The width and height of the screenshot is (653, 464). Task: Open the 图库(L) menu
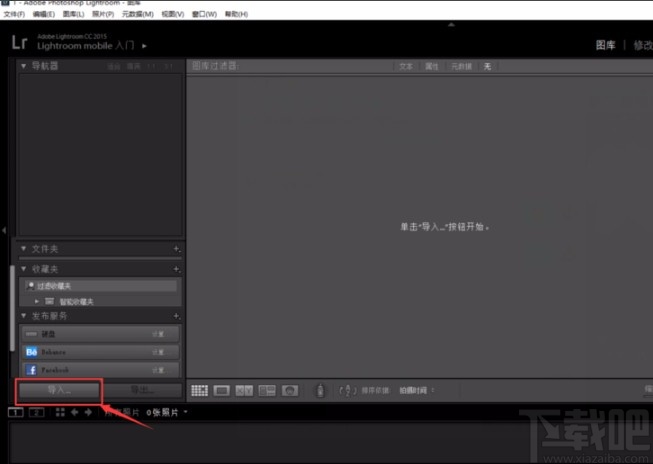(73, 14)
